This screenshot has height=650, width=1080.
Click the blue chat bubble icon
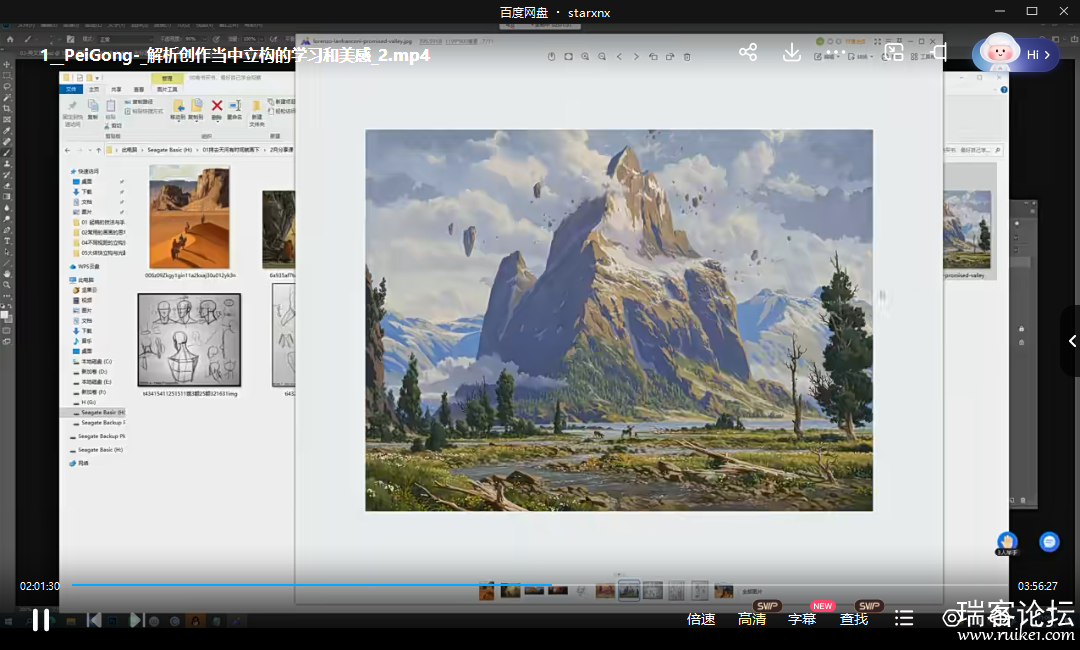[1049, 541]
